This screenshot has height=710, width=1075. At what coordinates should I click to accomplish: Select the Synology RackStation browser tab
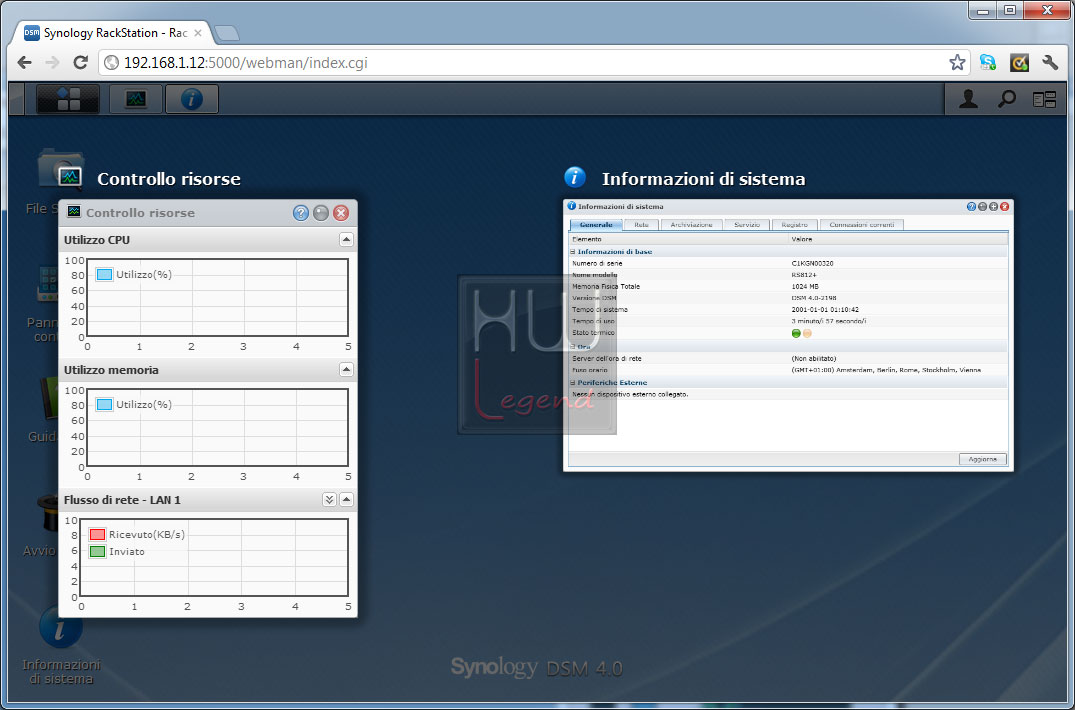tap(114, 33)
